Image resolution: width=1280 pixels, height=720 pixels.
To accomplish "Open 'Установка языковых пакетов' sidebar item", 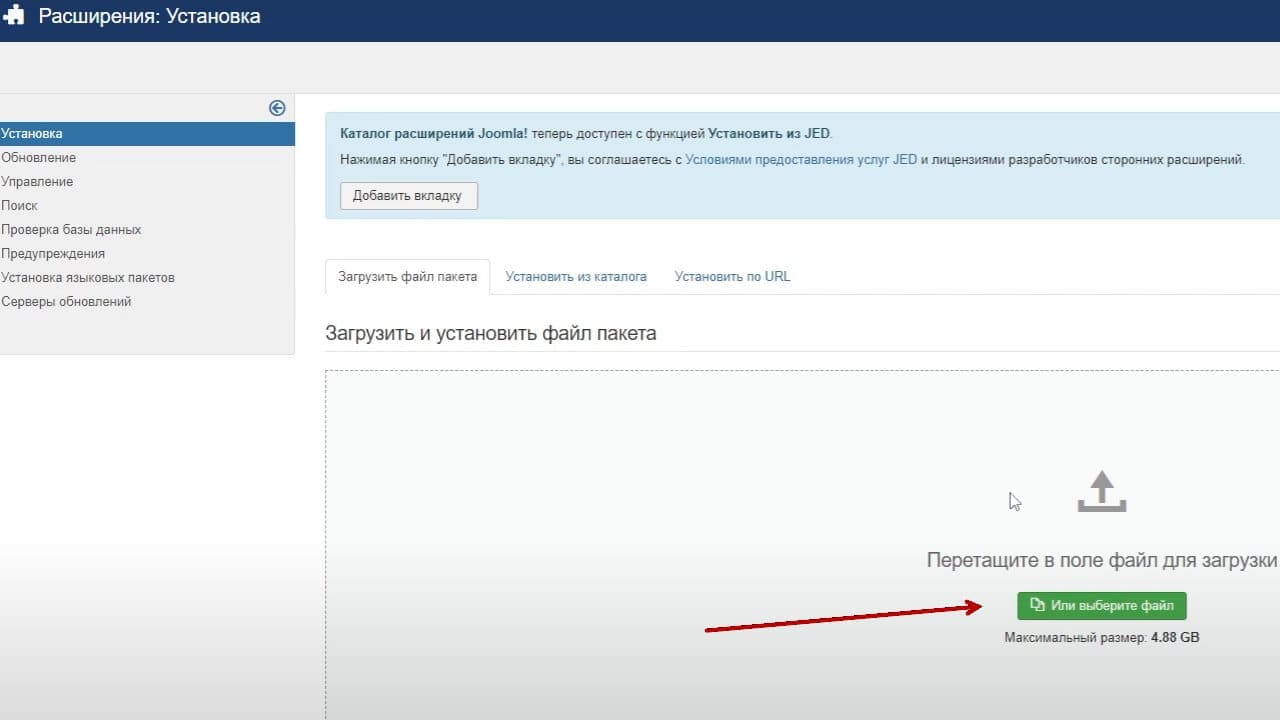I will [x=88, y=278].
